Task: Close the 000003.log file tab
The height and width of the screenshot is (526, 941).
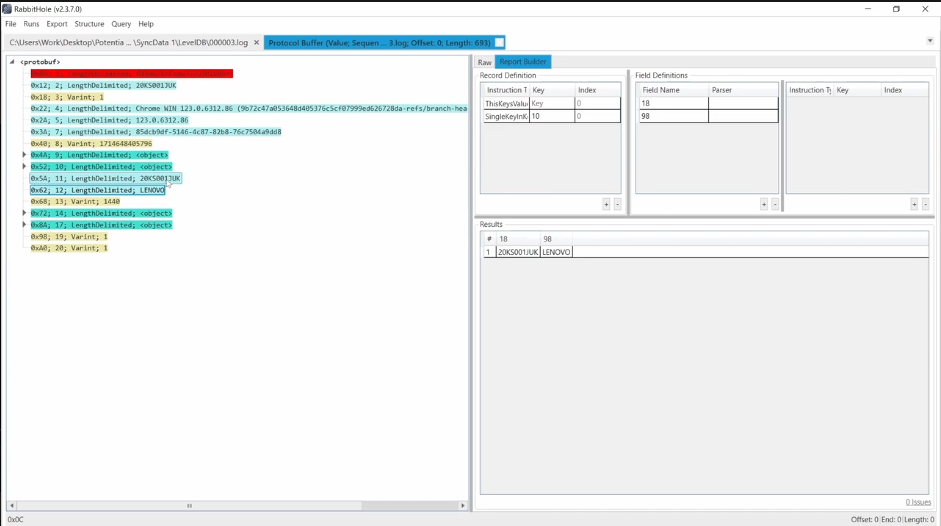Action: point(256,43)
